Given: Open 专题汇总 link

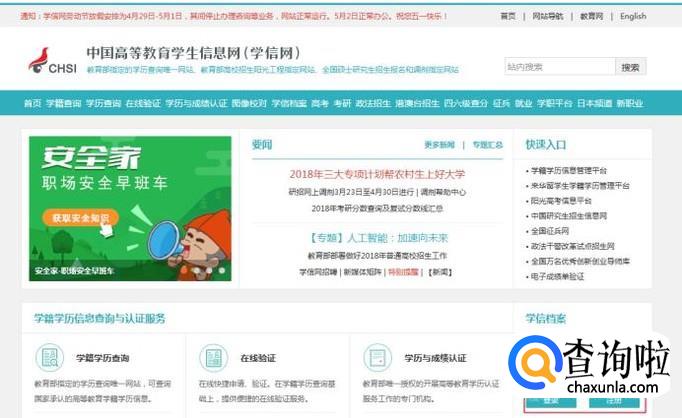Looking at the screenshot, I should coord(488,145).
